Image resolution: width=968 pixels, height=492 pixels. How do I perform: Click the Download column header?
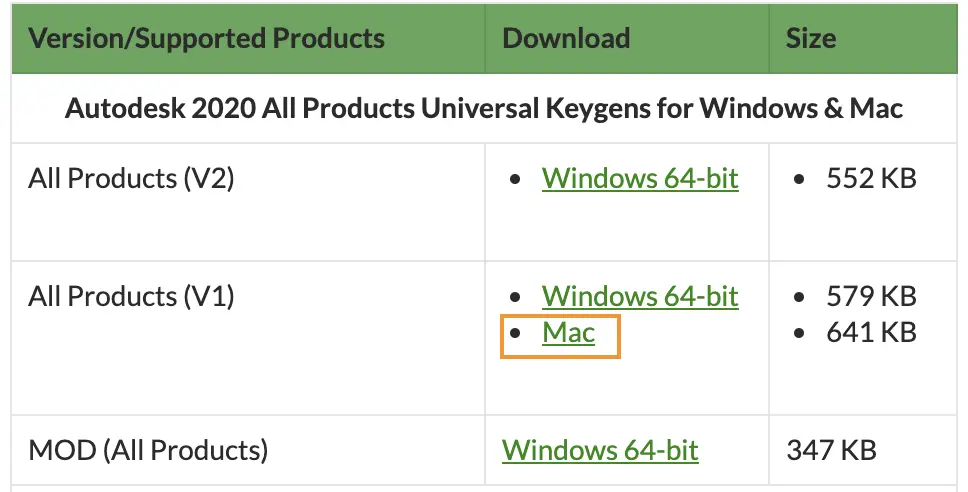point(566,38)
